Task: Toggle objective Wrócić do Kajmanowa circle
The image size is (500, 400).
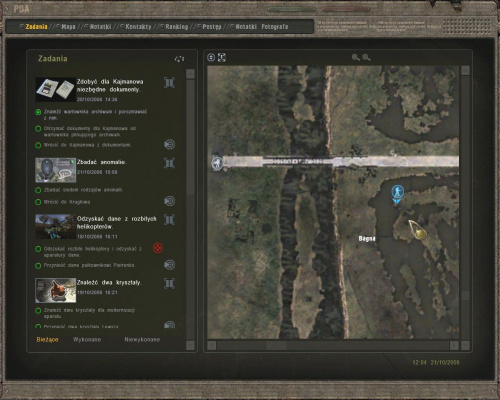Action: 38,145
